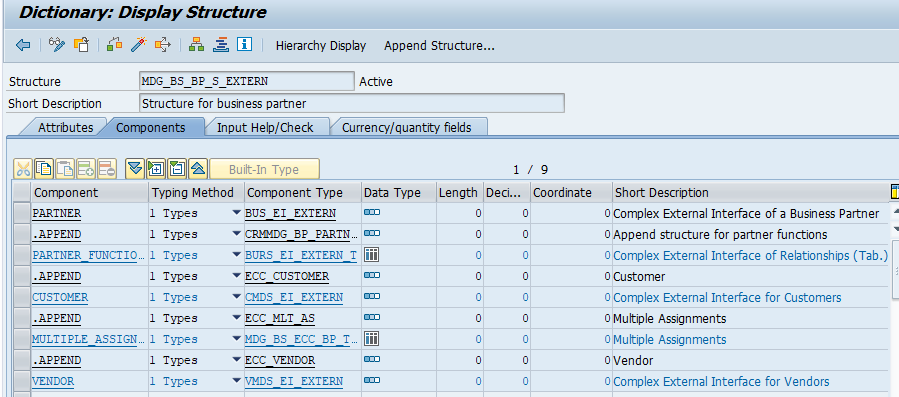Click the Insert Row icon
This screenshot has height=397, width=899.
point(86,169)
